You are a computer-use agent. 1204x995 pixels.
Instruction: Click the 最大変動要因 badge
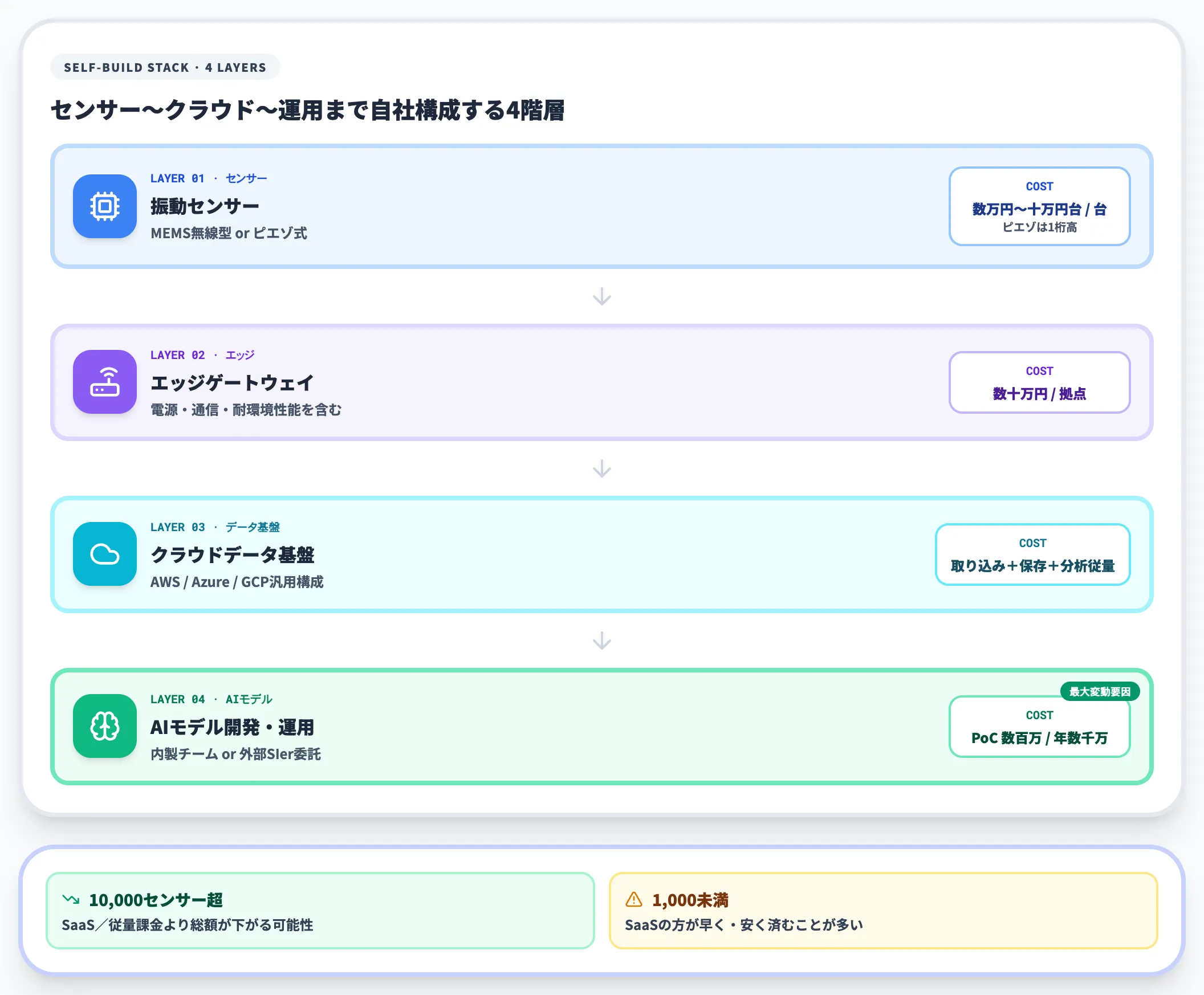coord(1100,691)
